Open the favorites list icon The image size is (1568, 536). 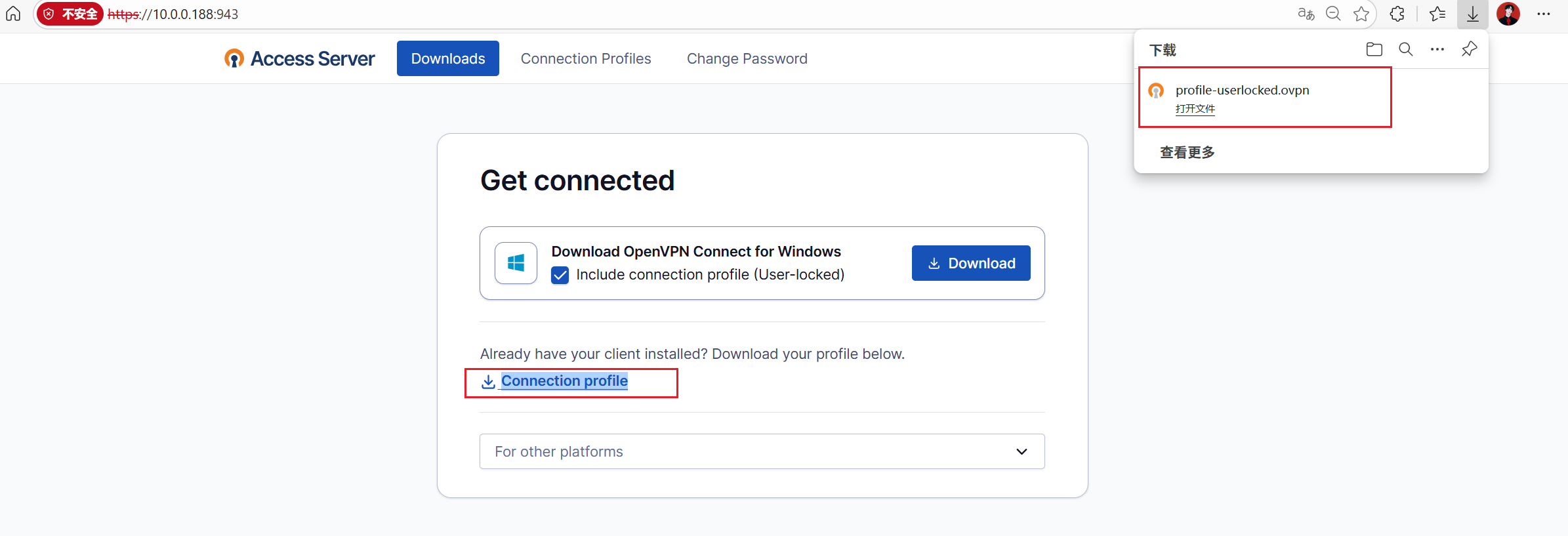[1437, 14]
